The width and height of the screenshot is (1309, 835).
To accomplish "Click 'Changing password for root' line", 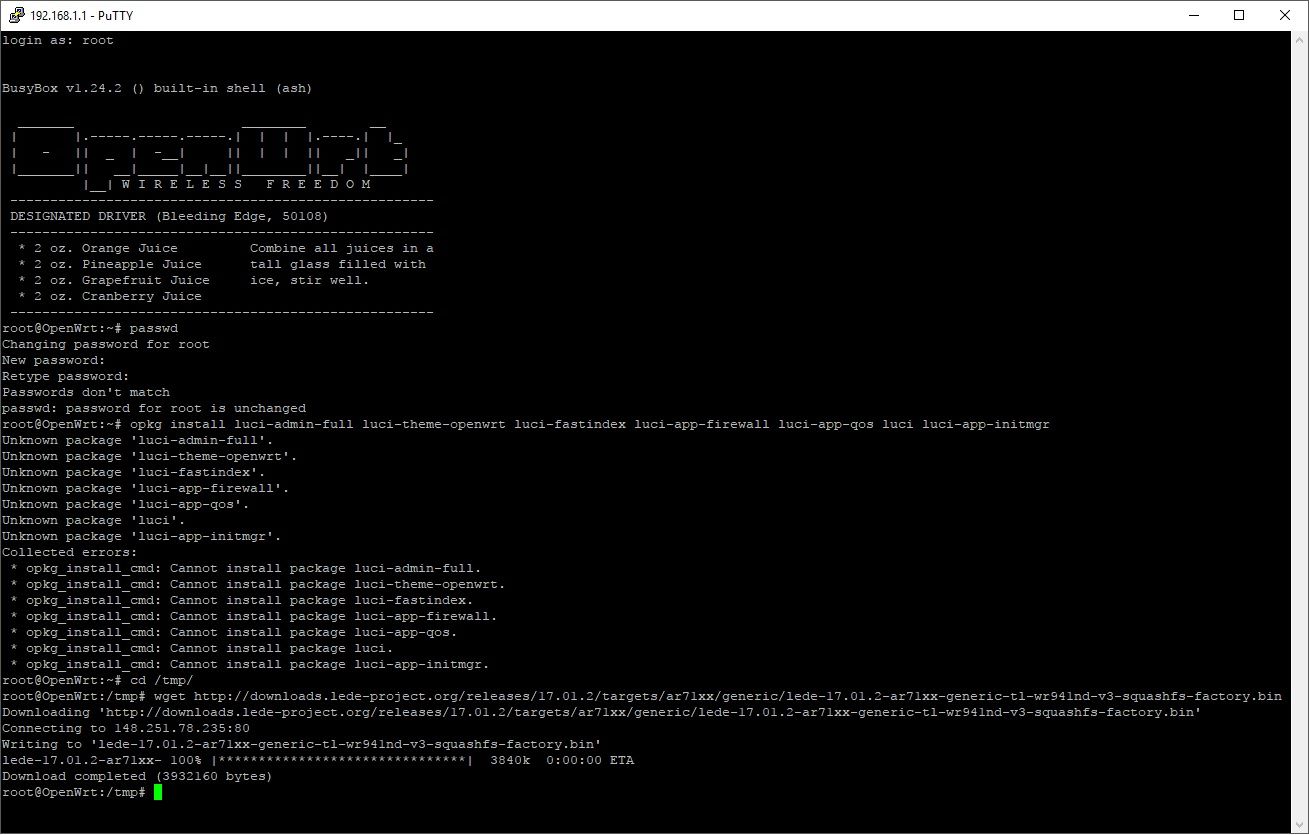I will [106, 345].
